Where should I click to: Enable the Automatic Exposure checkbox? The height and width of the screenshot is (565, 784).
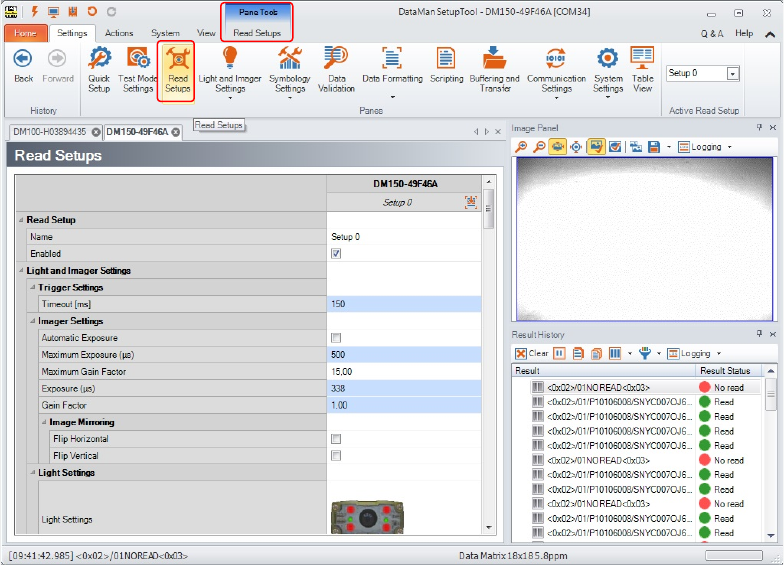pos(336,338)
